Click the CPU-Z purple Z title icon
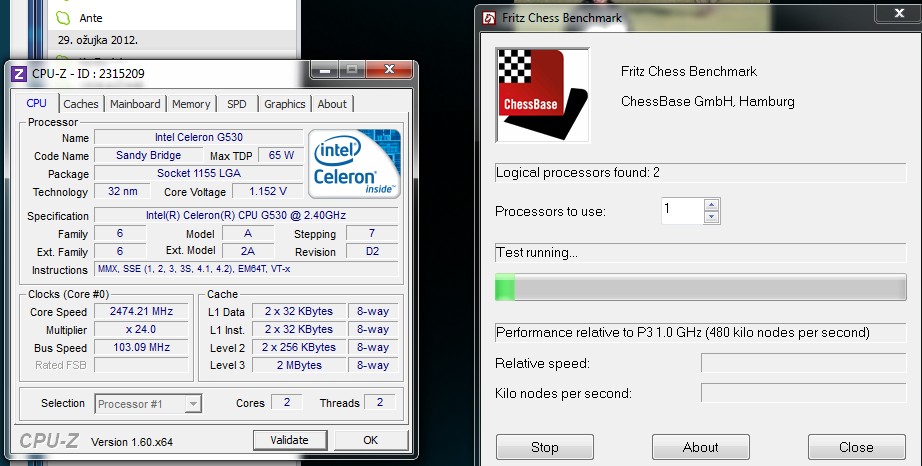The width and height of the screenshot is (922, 466). pyautogui.click(x=19, y=73)
